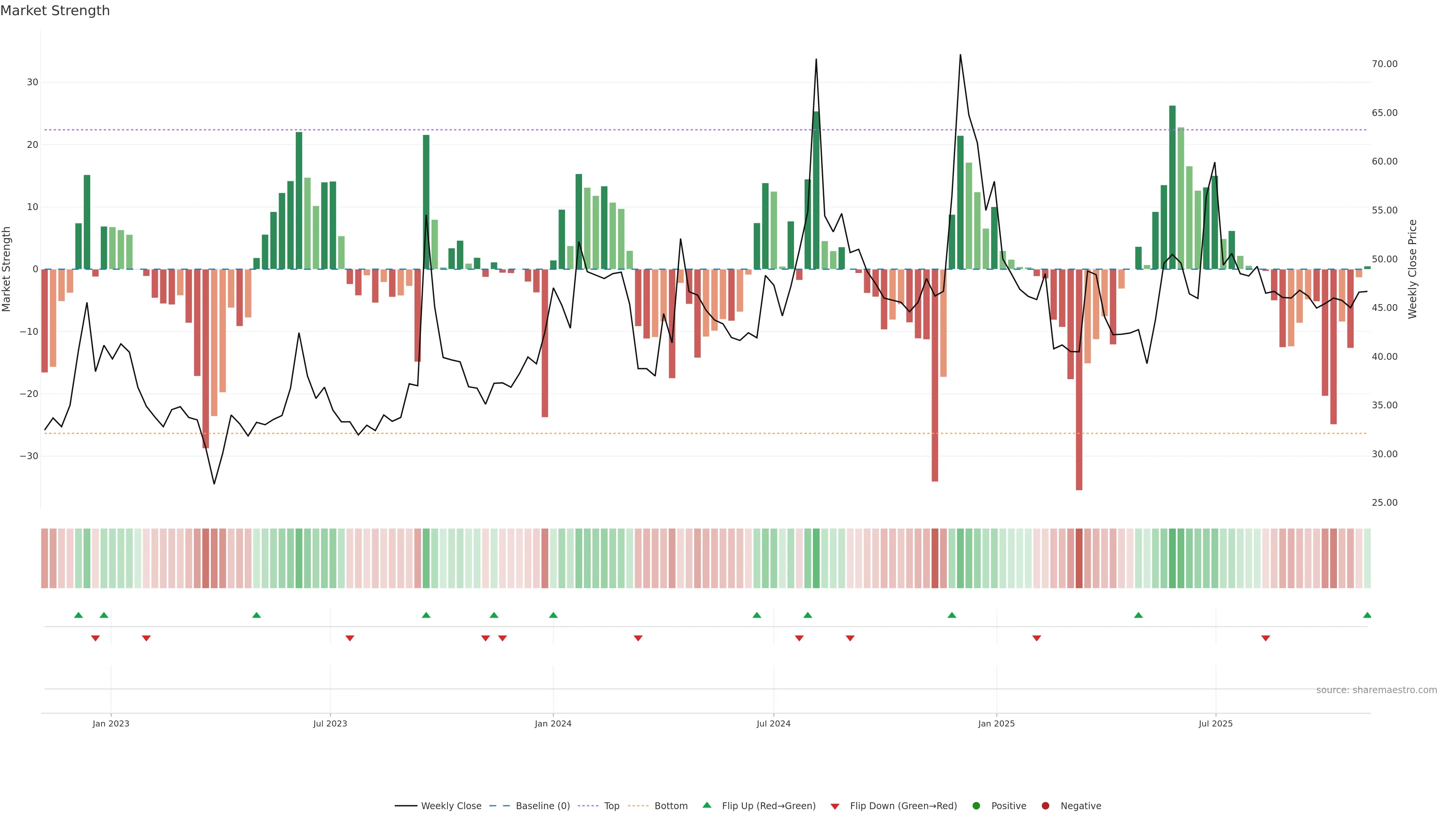Click the Weekly Close Price axis title

[1412, 269]
